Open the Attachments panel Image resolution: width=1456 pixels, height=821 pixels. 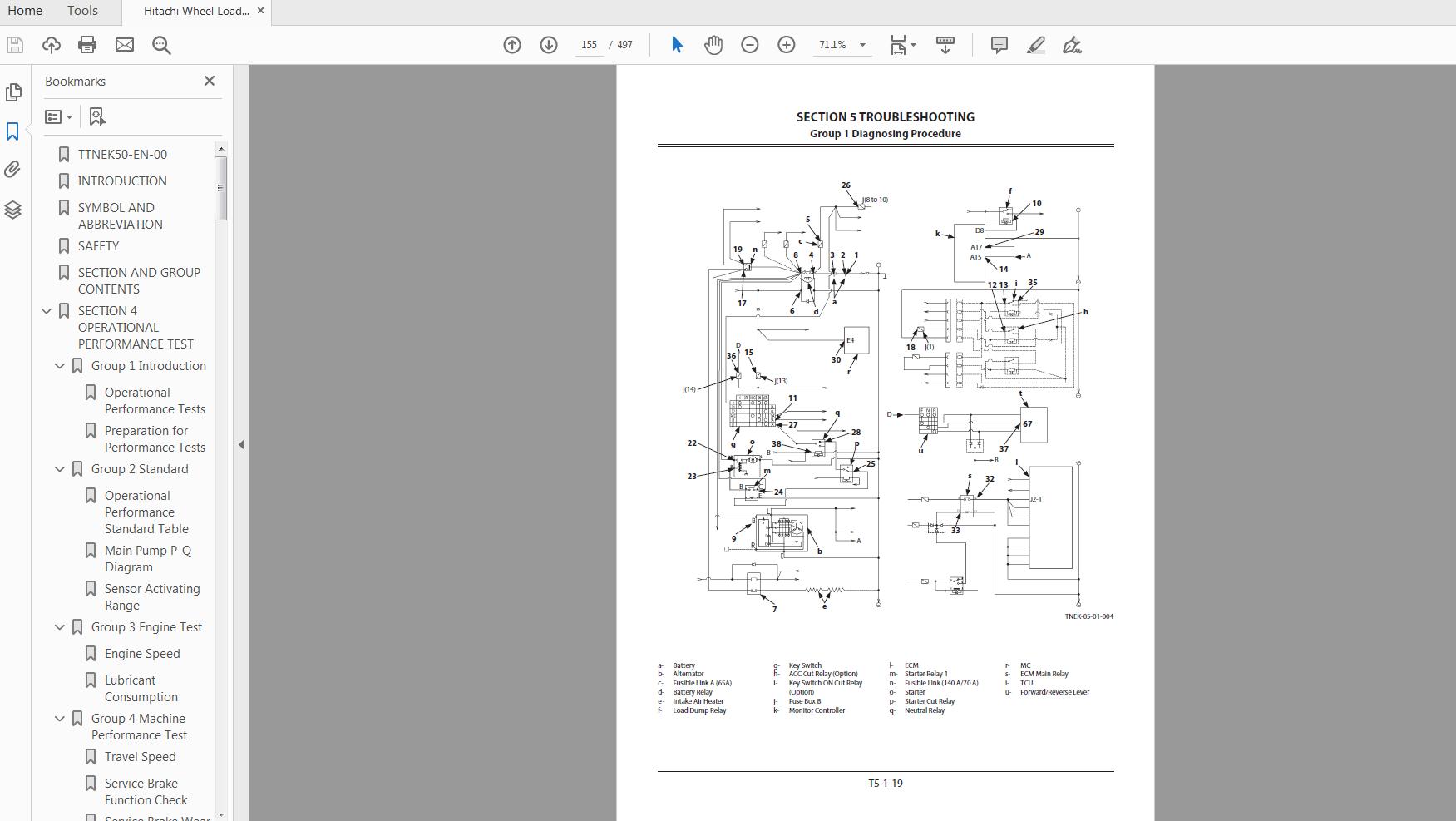13,169
